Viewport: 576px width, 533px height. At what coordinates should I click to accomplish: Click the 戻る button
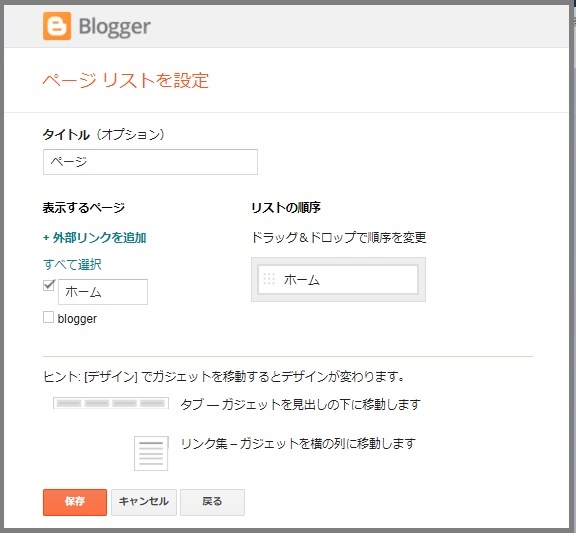click(212, 502)
